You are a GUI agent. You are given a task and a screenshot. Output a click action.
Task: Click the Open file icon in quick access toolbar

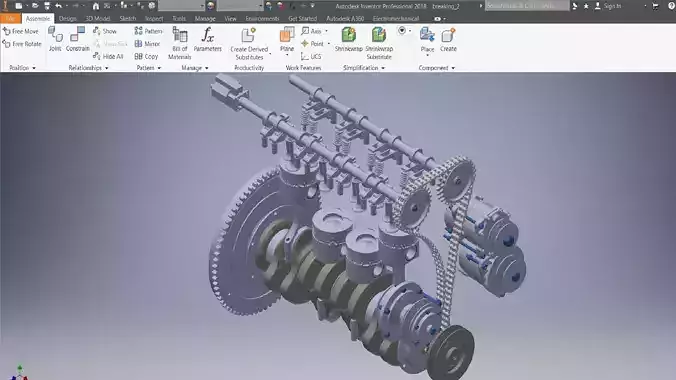[x=35, y=6]
